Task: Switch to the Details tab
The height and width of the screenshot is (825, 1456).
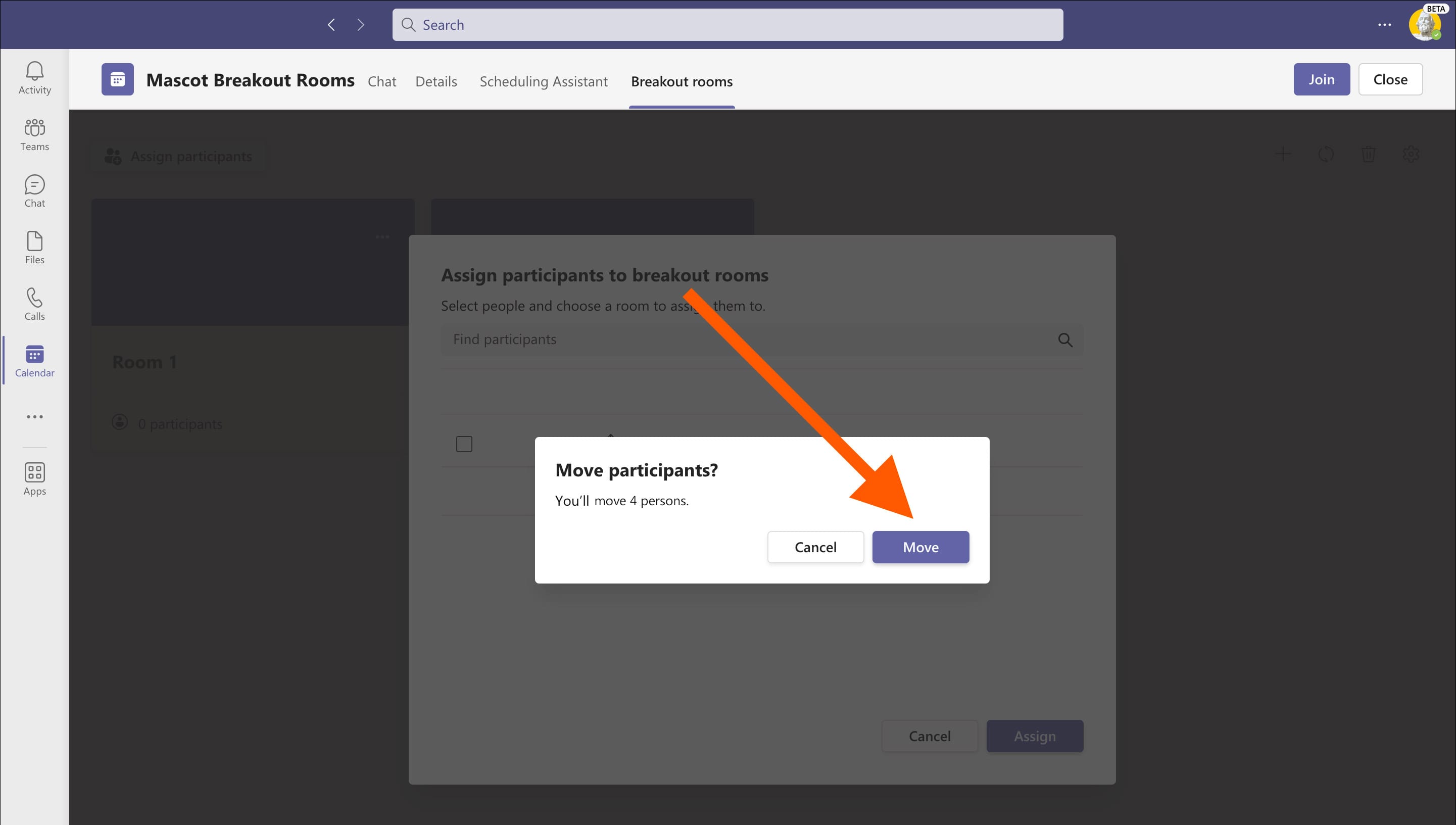Action: pos(435,82)
